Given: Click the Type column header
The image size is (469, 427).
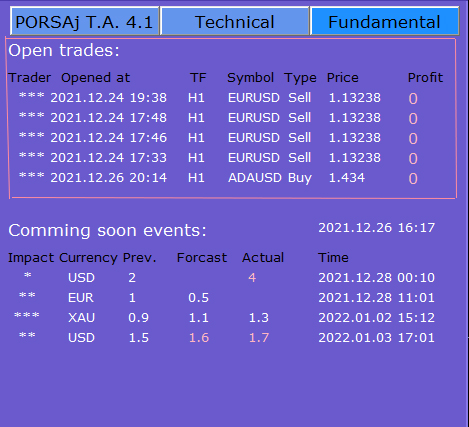Looking at the screenshot, I should pos(301,78).
